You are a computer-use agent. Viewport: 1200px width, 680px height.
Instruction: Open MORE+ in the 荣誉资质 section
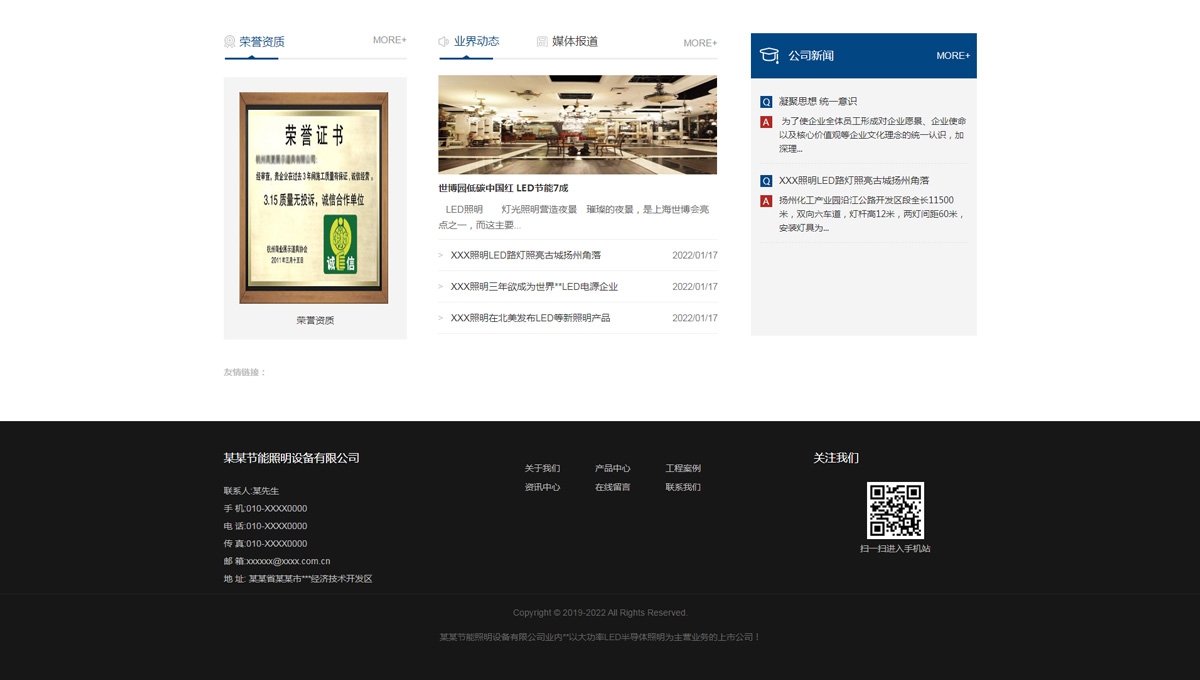pyautogui.click(x=389, y=41)
